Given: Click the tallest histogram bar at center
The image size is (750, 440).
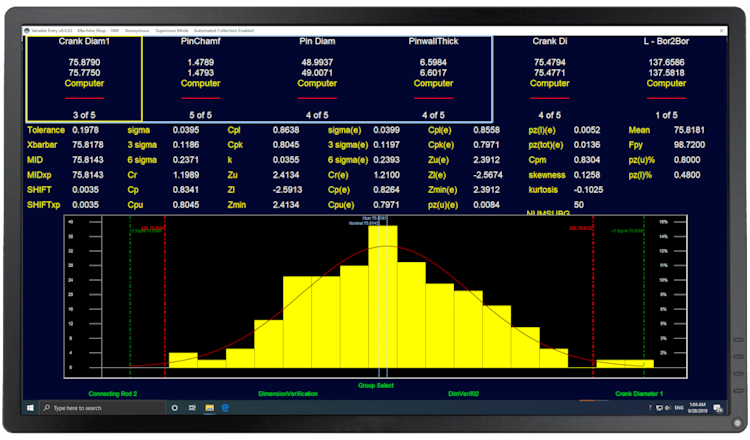Looking at the screenshot, I should (x=383, y=297).
